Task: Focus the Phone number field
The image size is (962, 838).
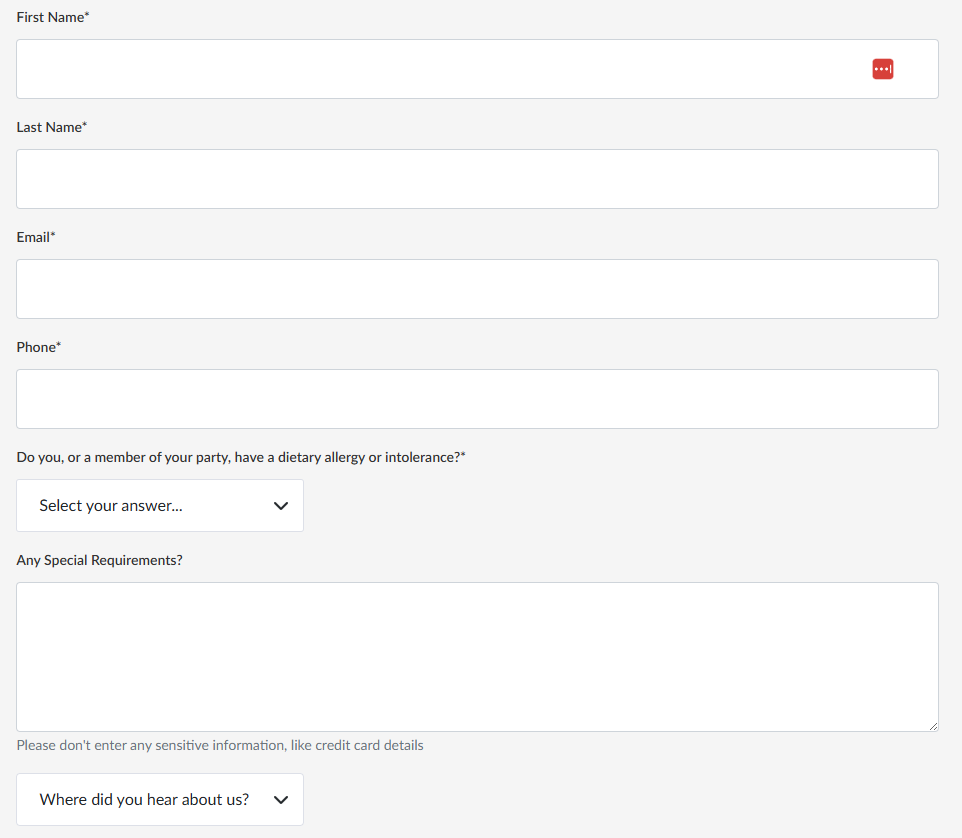Action: click(x=477, y=399)
